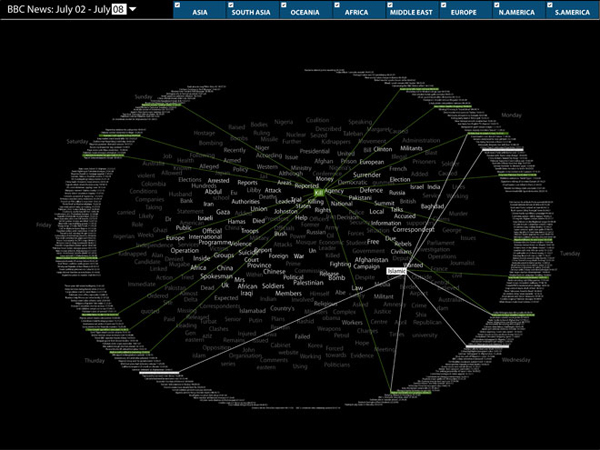Select the word 'Accused'
The height and width of the screenshot is (450, 600).
pyautogui.click(x=404, y=216)
